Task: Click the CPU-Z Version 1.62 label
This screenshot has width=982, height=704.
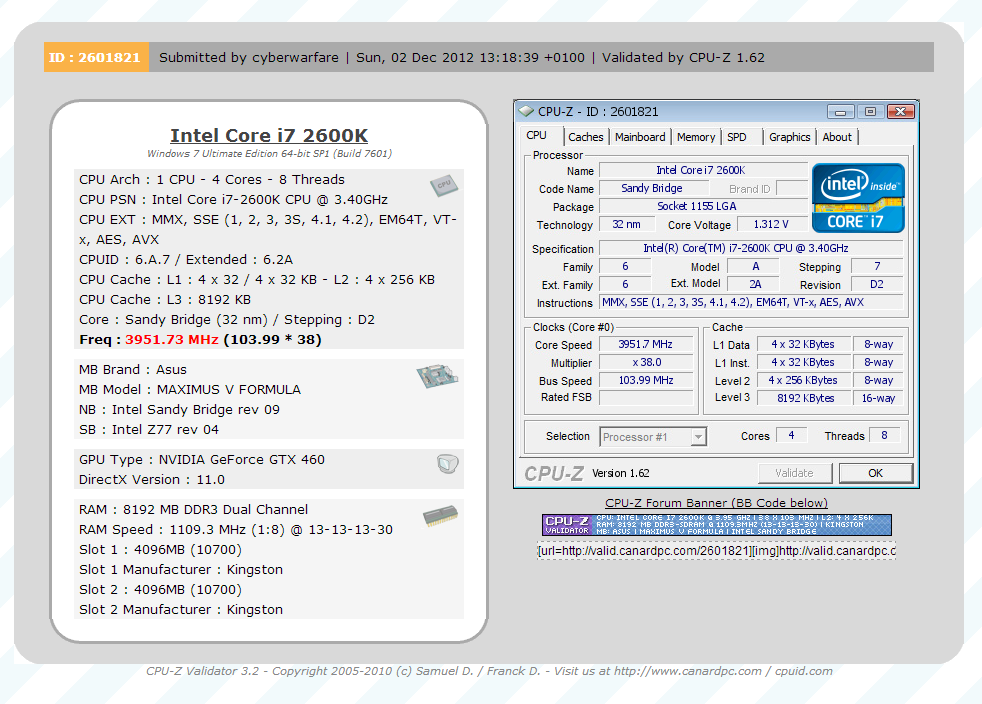Action: [621, 473]
